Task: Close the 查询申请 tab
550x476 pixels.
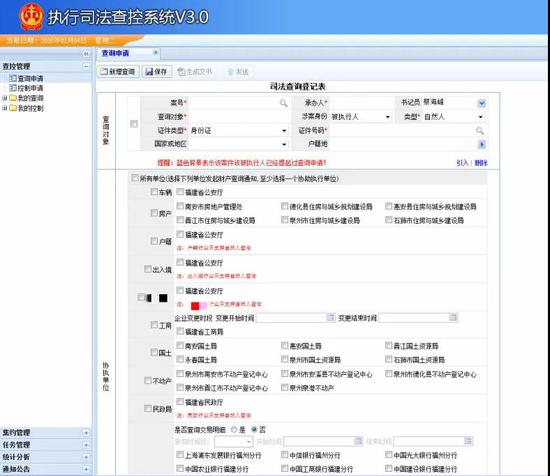Action: [x=156, y=53]
